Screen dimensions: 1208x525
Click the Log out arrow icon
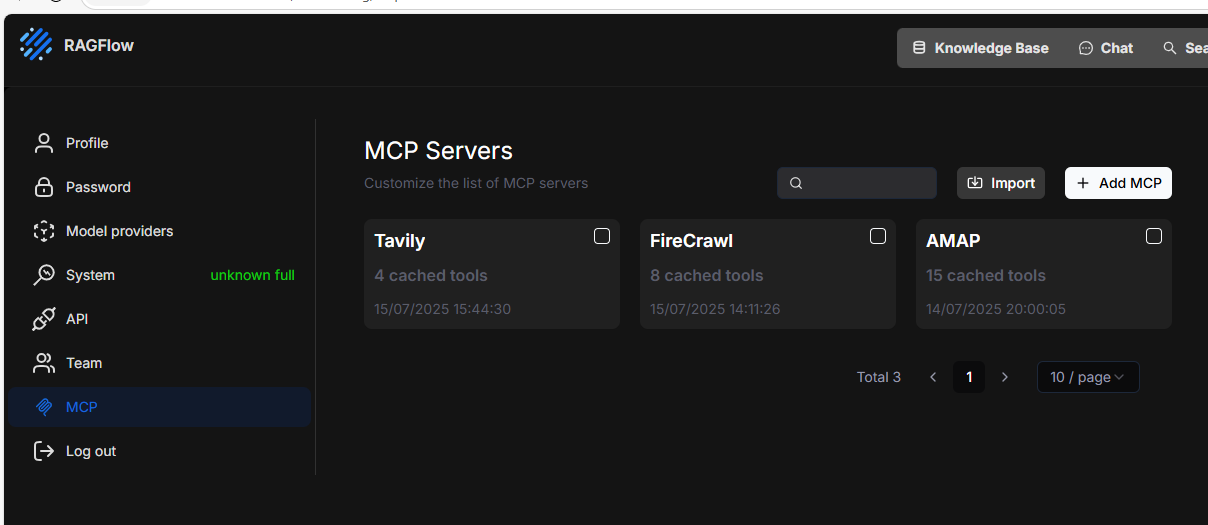[x=43, y=451]
